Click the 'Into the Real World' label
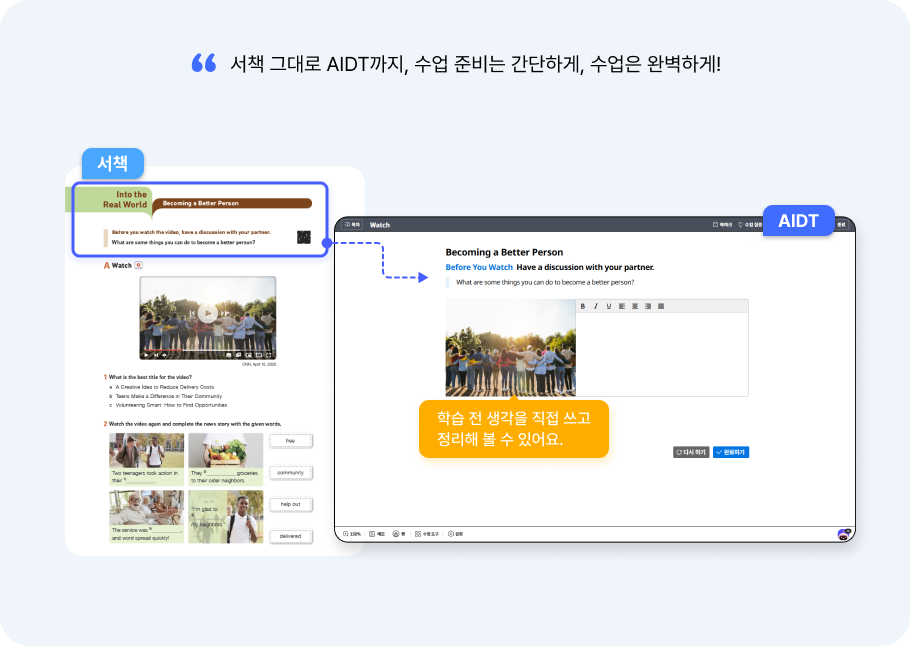Screen dimensions: 910x646 pyautogui.click(x=125, y=199)
